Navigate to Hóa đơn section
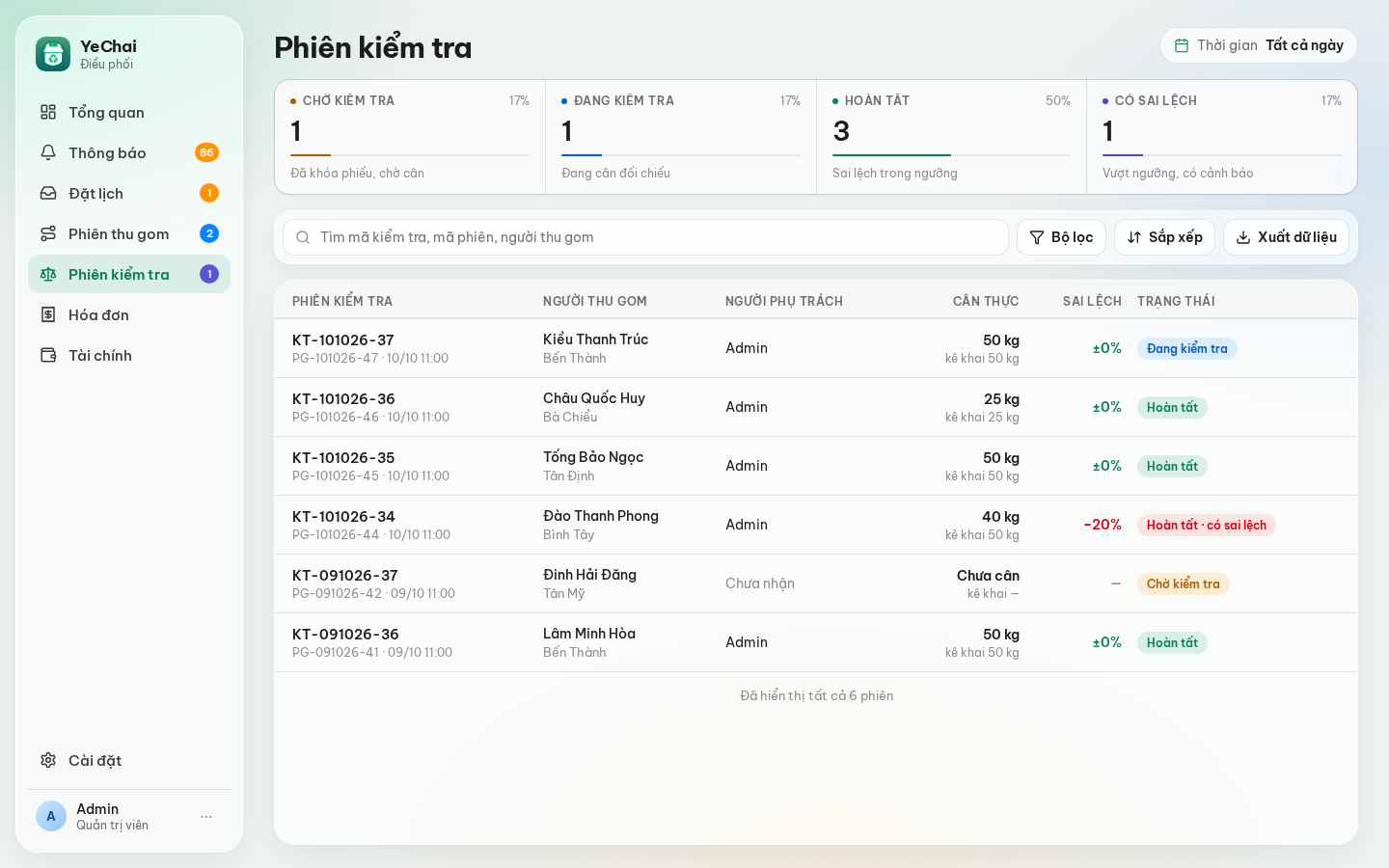This screenshot has width=1389, height=868. click(x=129, y=315)
